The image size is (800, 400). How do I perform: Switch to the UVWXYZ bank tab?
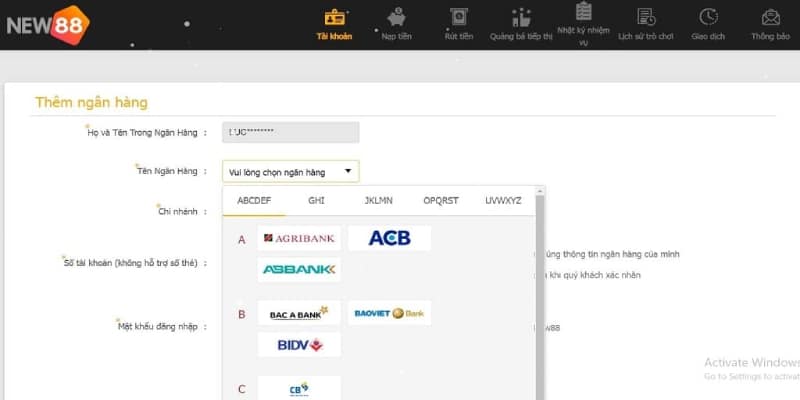click(x=503, y=201)
